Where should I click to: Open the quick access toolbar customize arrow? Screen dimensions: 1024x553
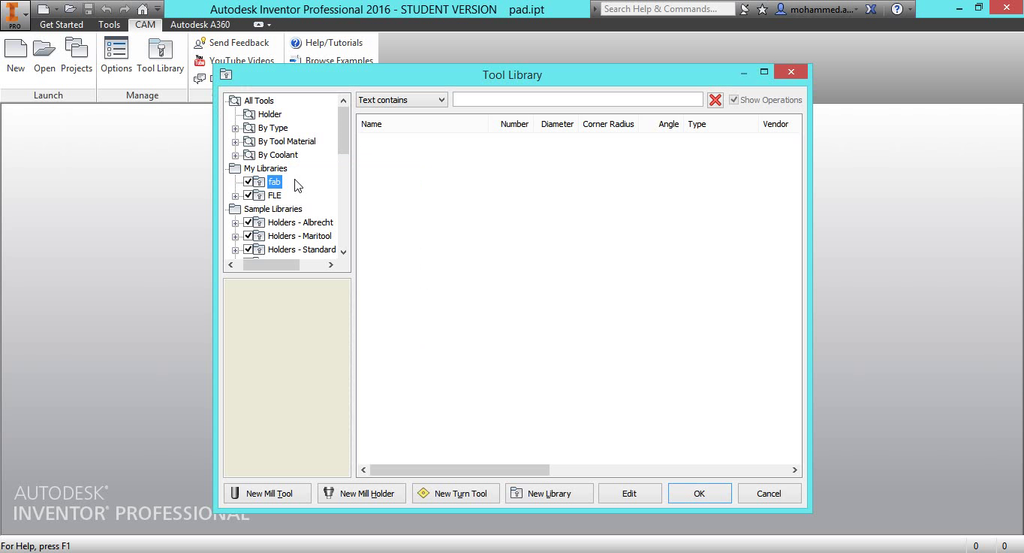coord(157,9)
